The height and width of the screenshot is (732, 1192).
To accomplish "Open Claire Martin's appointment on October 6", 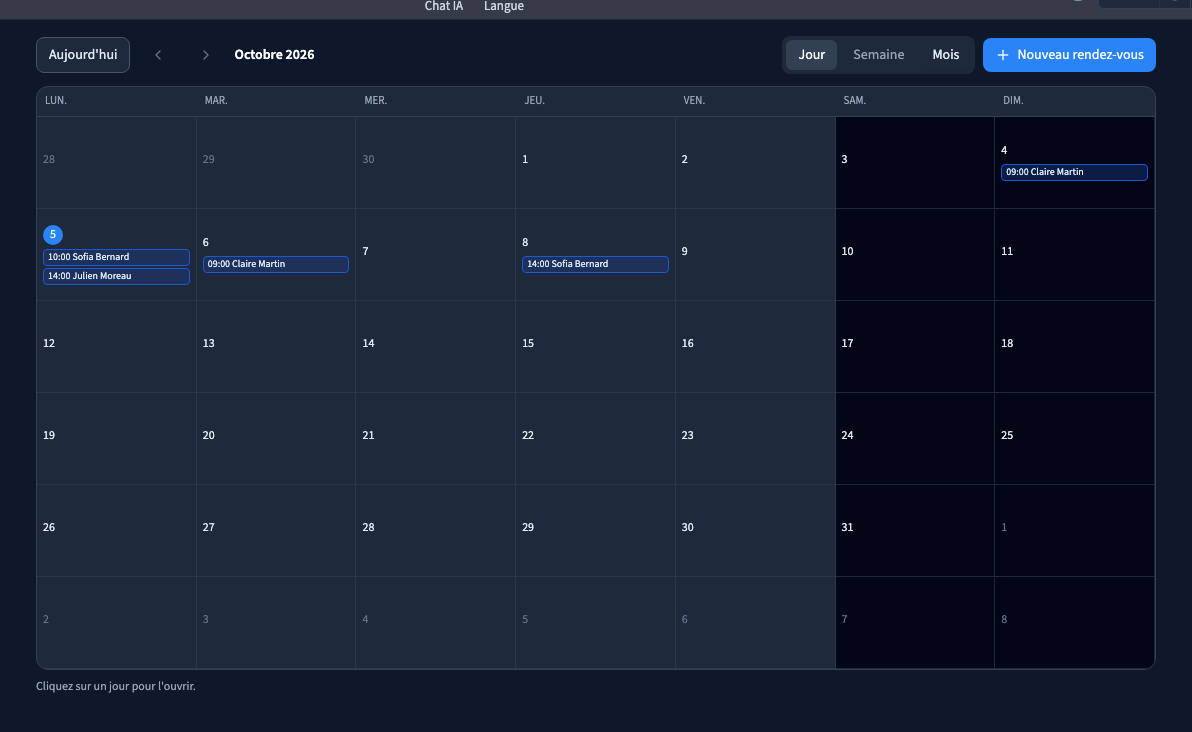I will pos(276,264).
